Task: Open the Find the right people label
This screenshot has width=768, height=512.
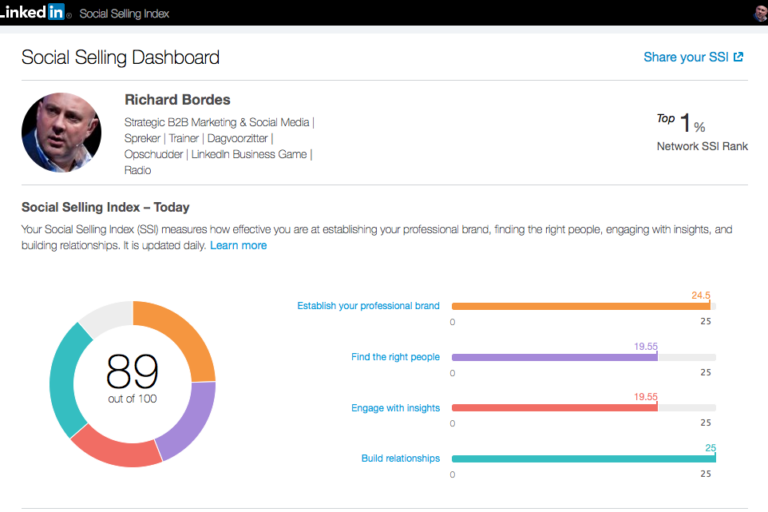Action: 395,357
